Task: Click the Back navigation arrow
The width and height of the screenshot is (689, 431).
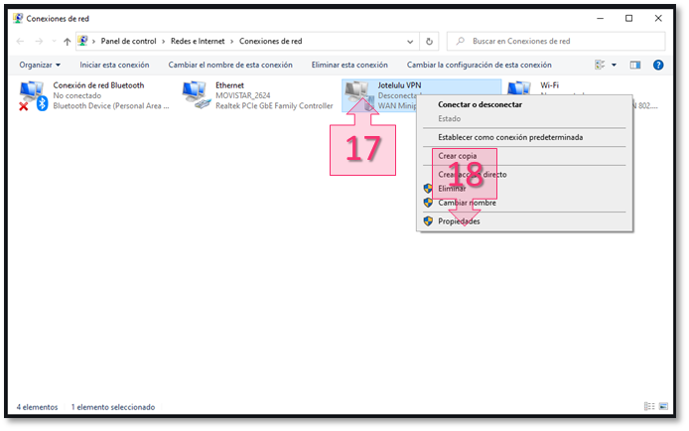Action: [x=20, y=41]
